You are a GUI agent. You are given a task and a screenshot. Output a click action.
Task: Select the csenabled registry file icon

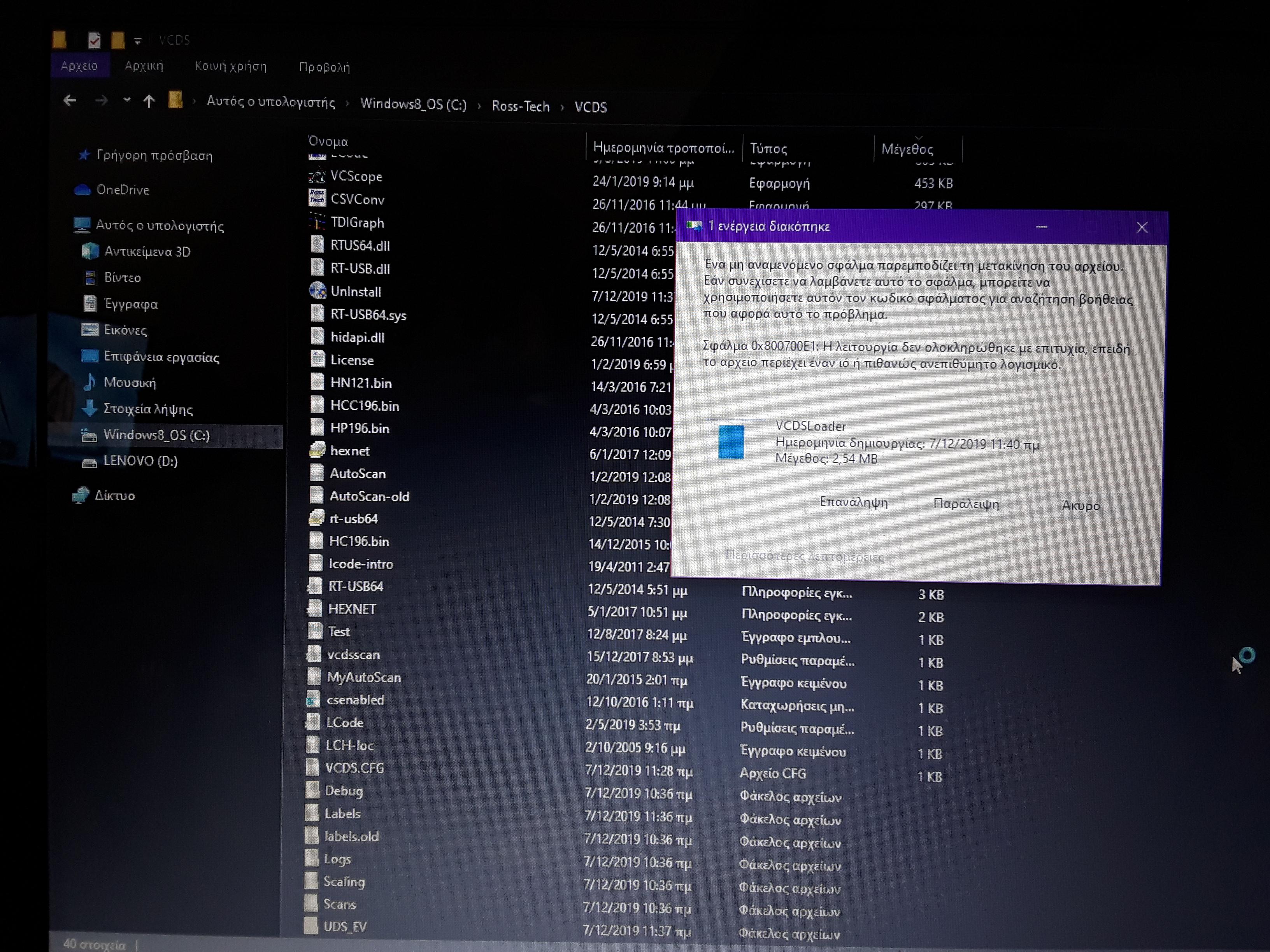[x=313, y=700]
